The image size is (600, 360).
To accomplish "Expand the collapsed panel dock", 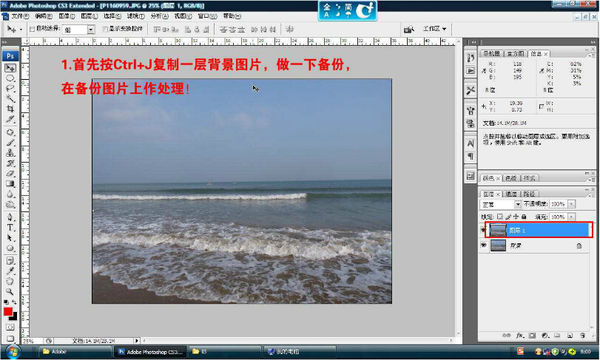I will 474,42.
